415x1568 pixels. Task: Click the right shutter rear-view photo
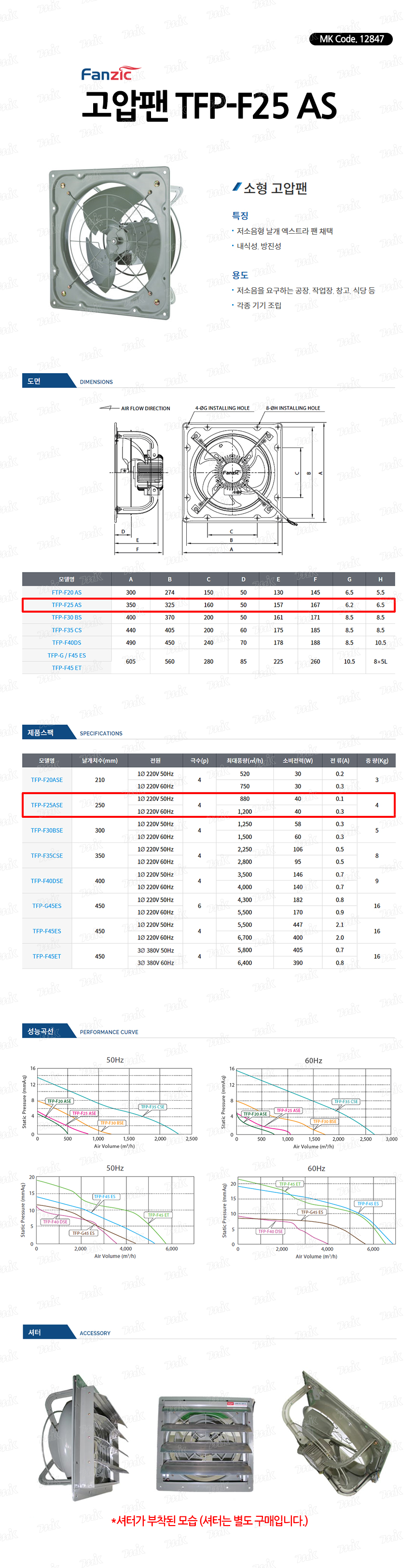tap(335, 1433)
